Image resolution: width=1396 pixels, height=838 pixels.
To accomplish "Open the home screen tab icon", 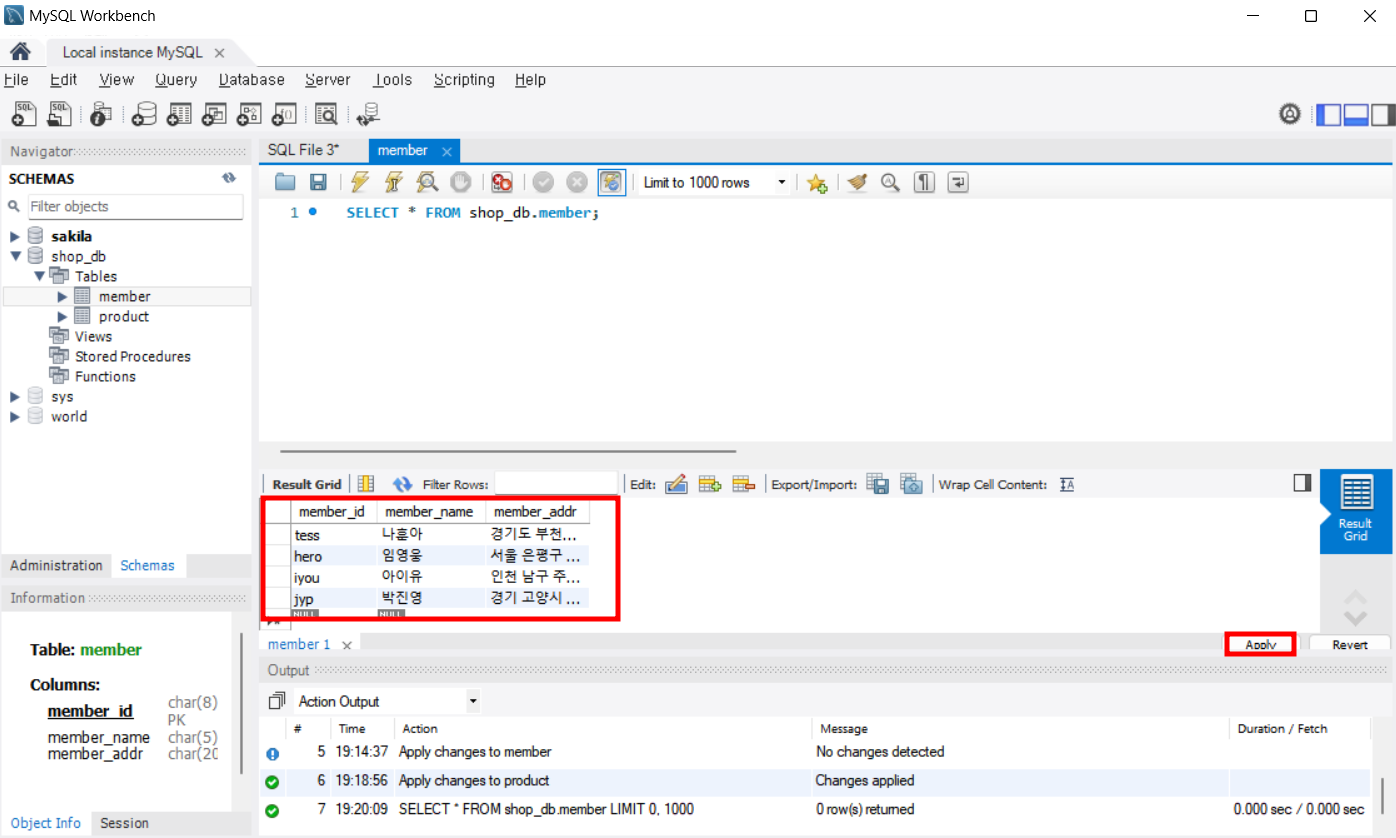I will click(x=20, y=52).
